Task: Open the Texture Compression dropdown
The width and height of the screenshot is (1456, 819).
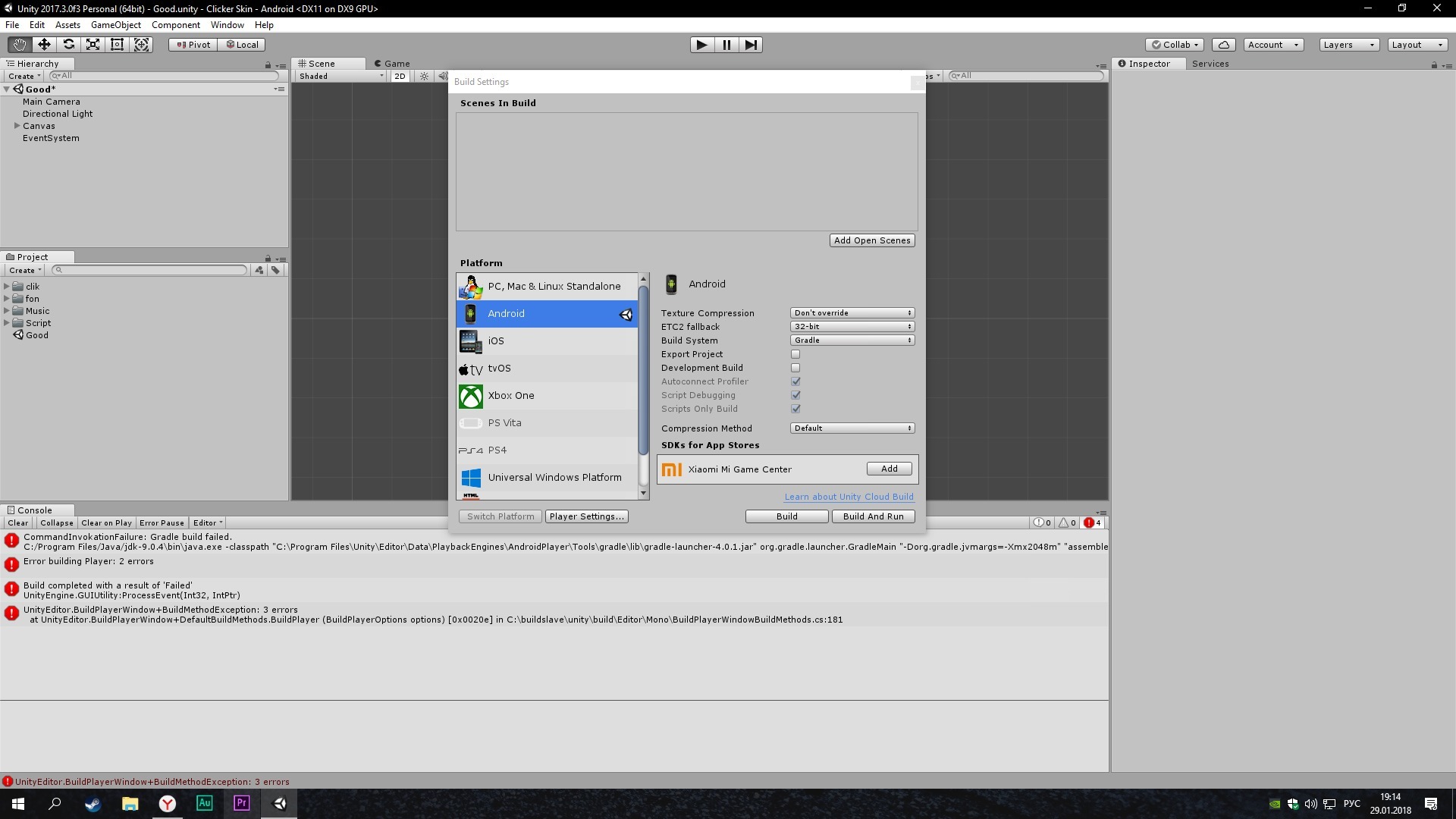Action: tap(852, 313)
